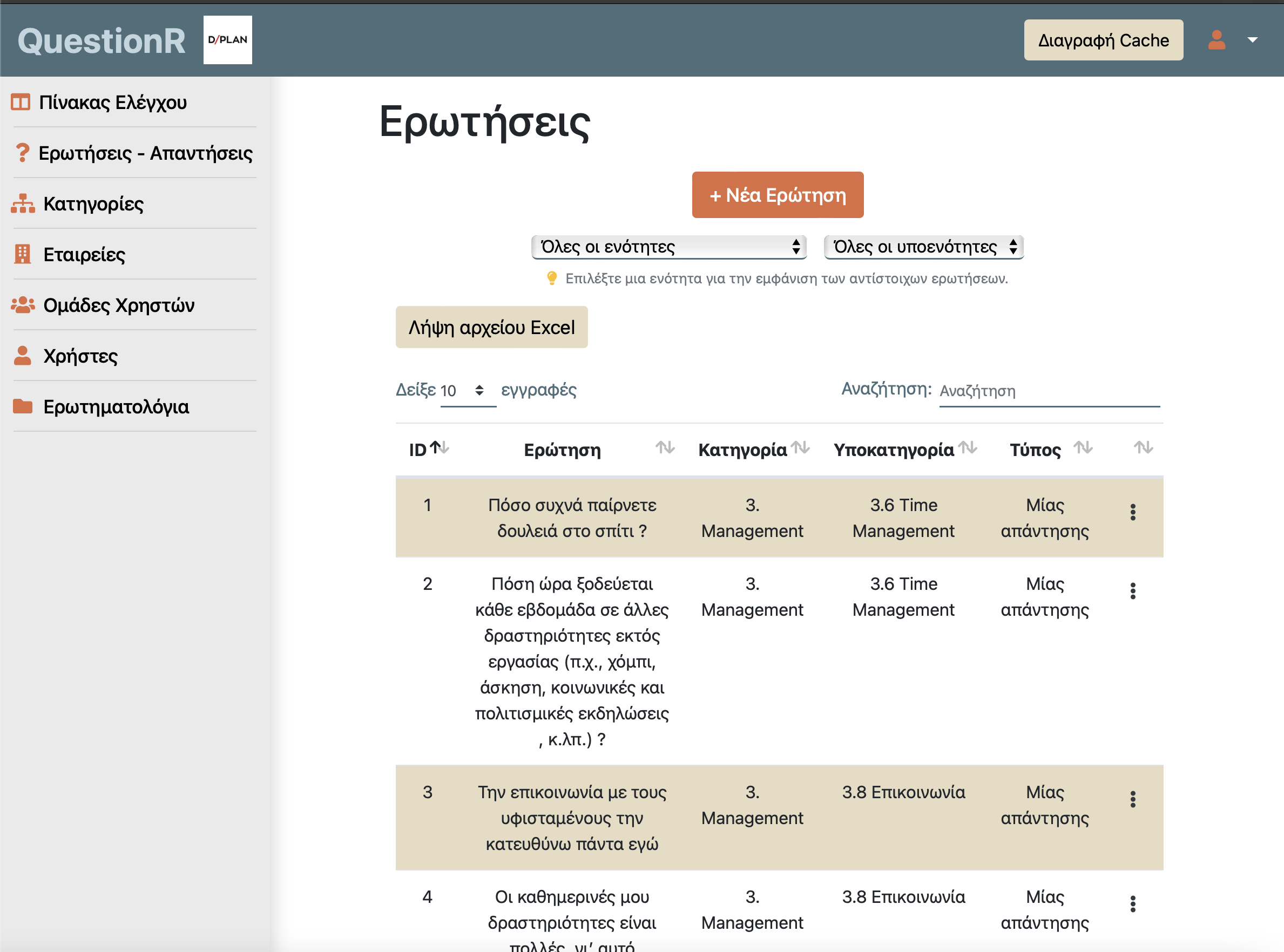Click the question mark icon in sidebar
Viewport: 1284px width, 952px height.
click(x=22, y=153)
